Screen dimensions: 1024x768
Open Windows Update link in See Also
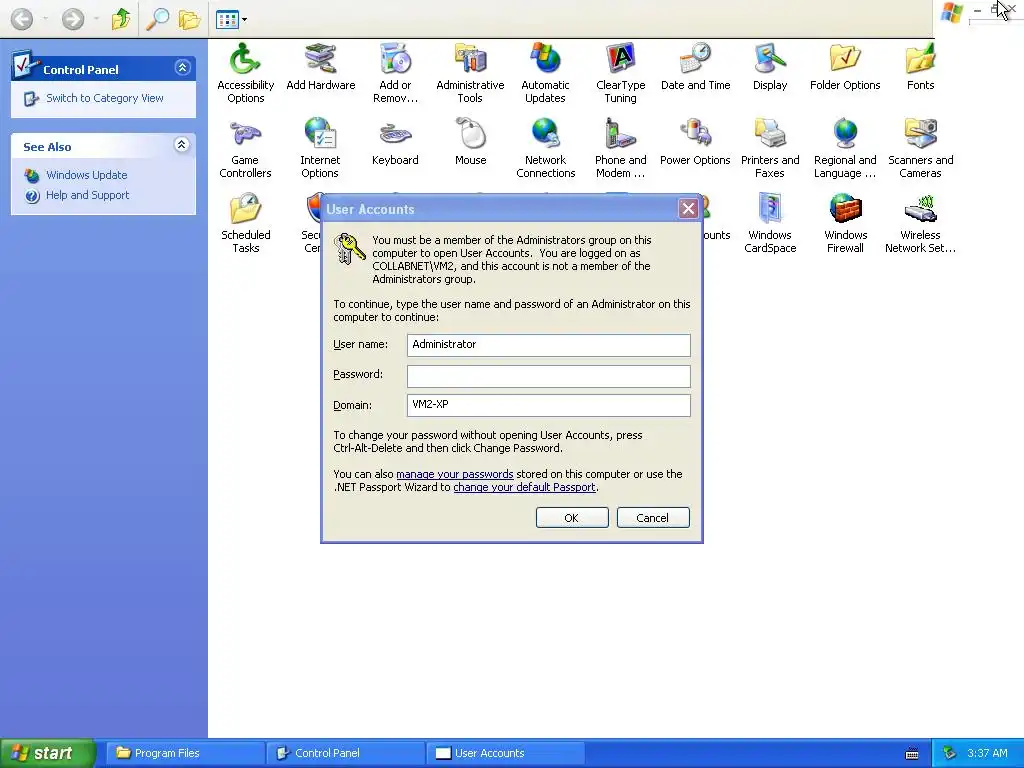coord(86,175)
